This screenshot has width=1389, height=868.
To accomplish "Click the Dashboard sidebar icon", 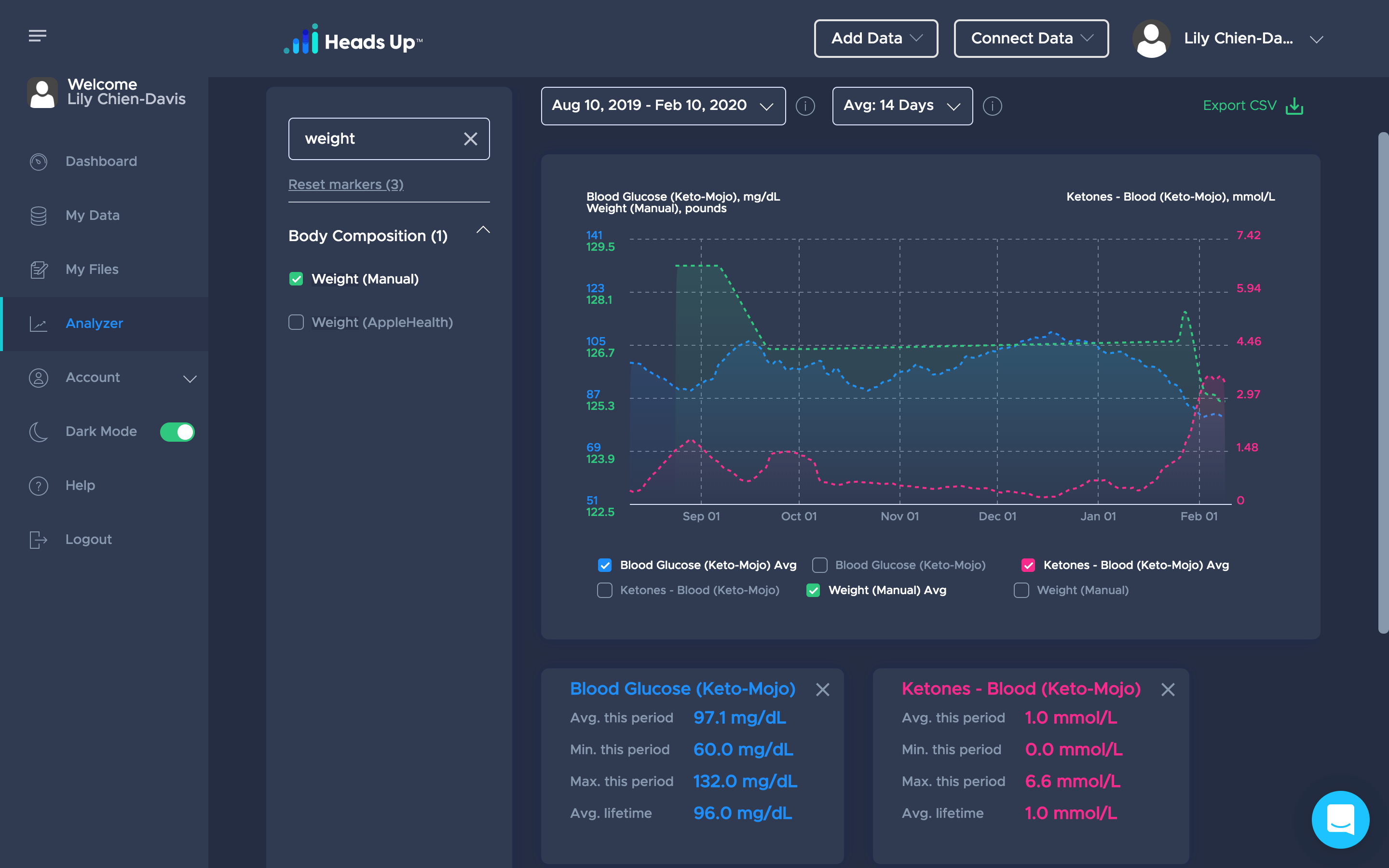I will (38, 160).
